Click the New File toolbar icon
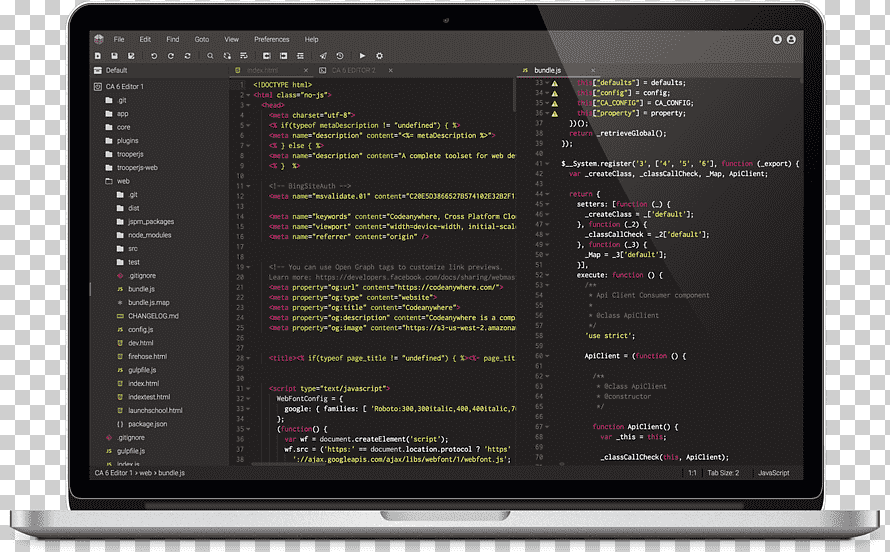The width and height of the screenshot is (890, 552). 98,56
